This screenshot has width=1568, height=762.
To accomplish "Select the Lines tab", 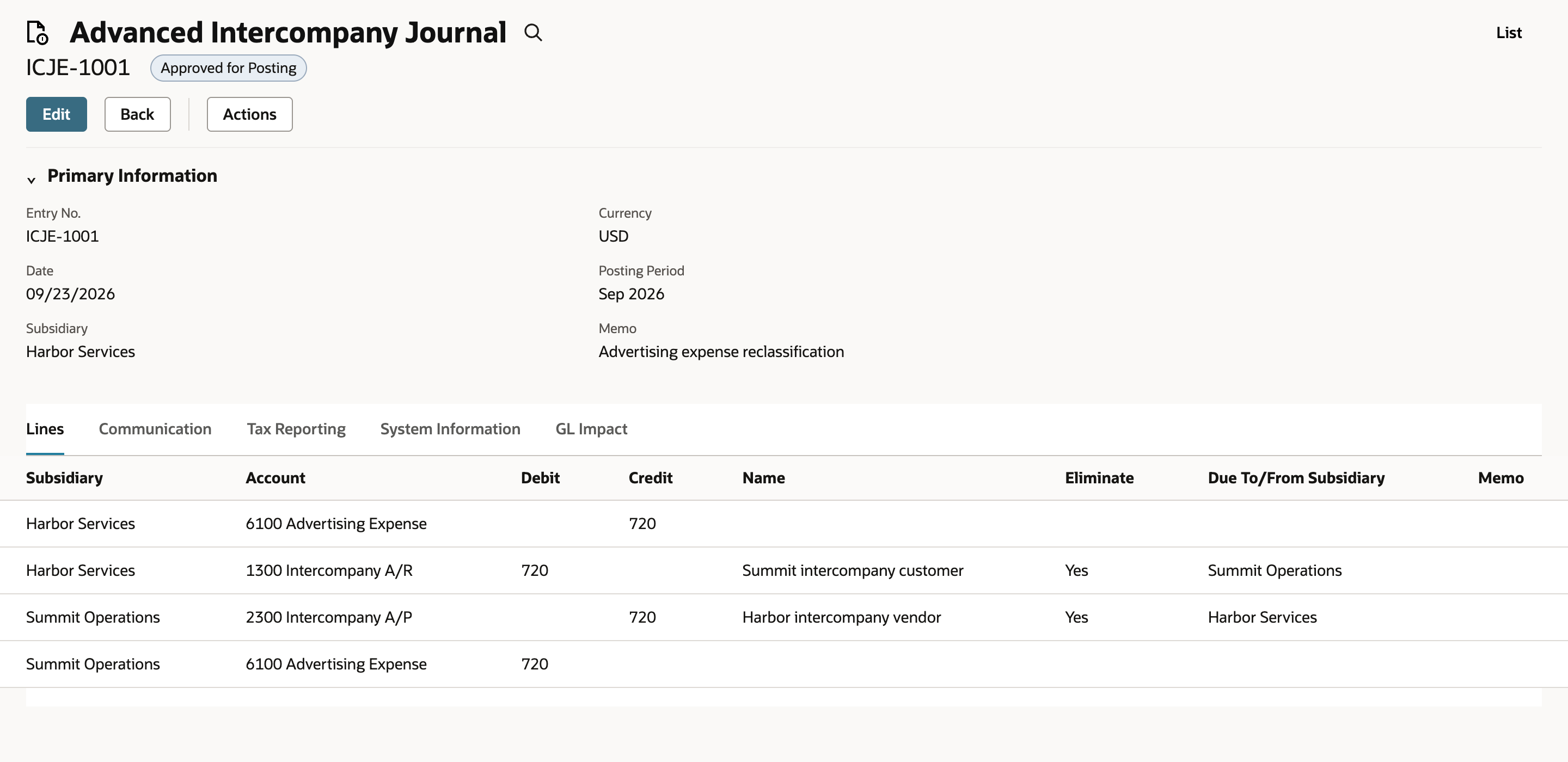I will pyautogui.click(x=45, y=428).
